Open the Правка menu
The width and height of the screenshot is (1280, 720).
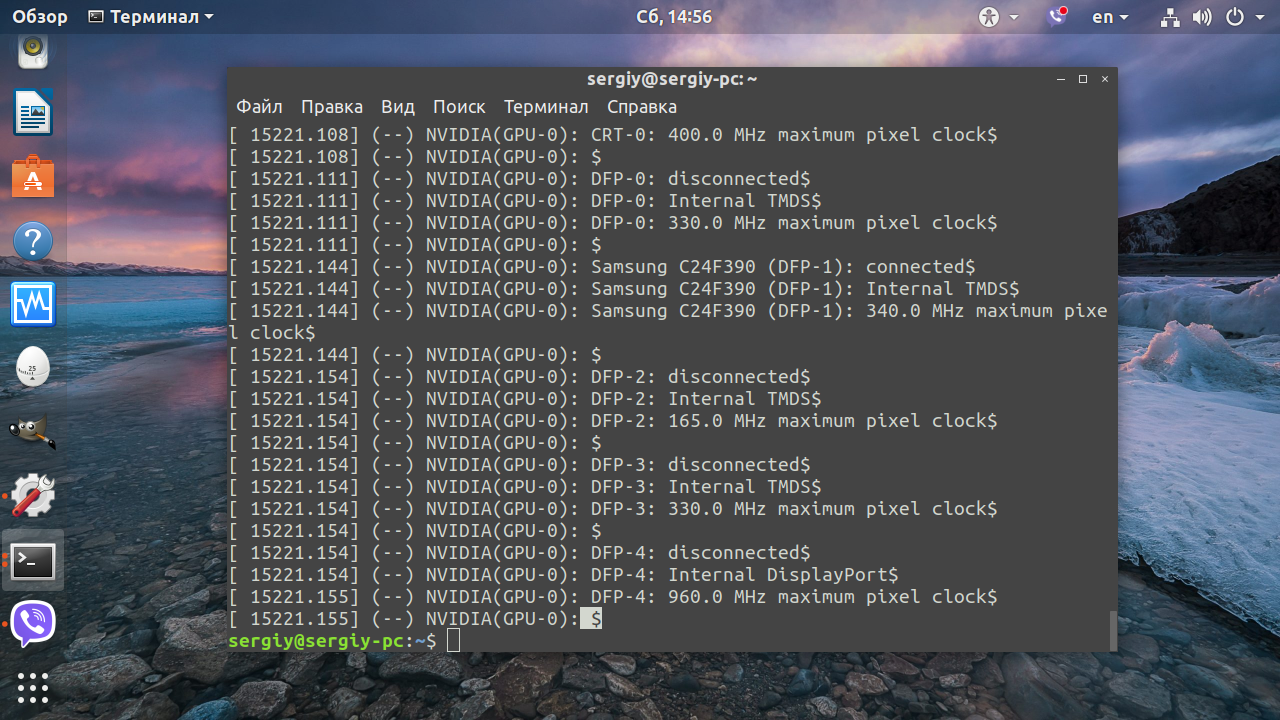[x=332, y=106]
